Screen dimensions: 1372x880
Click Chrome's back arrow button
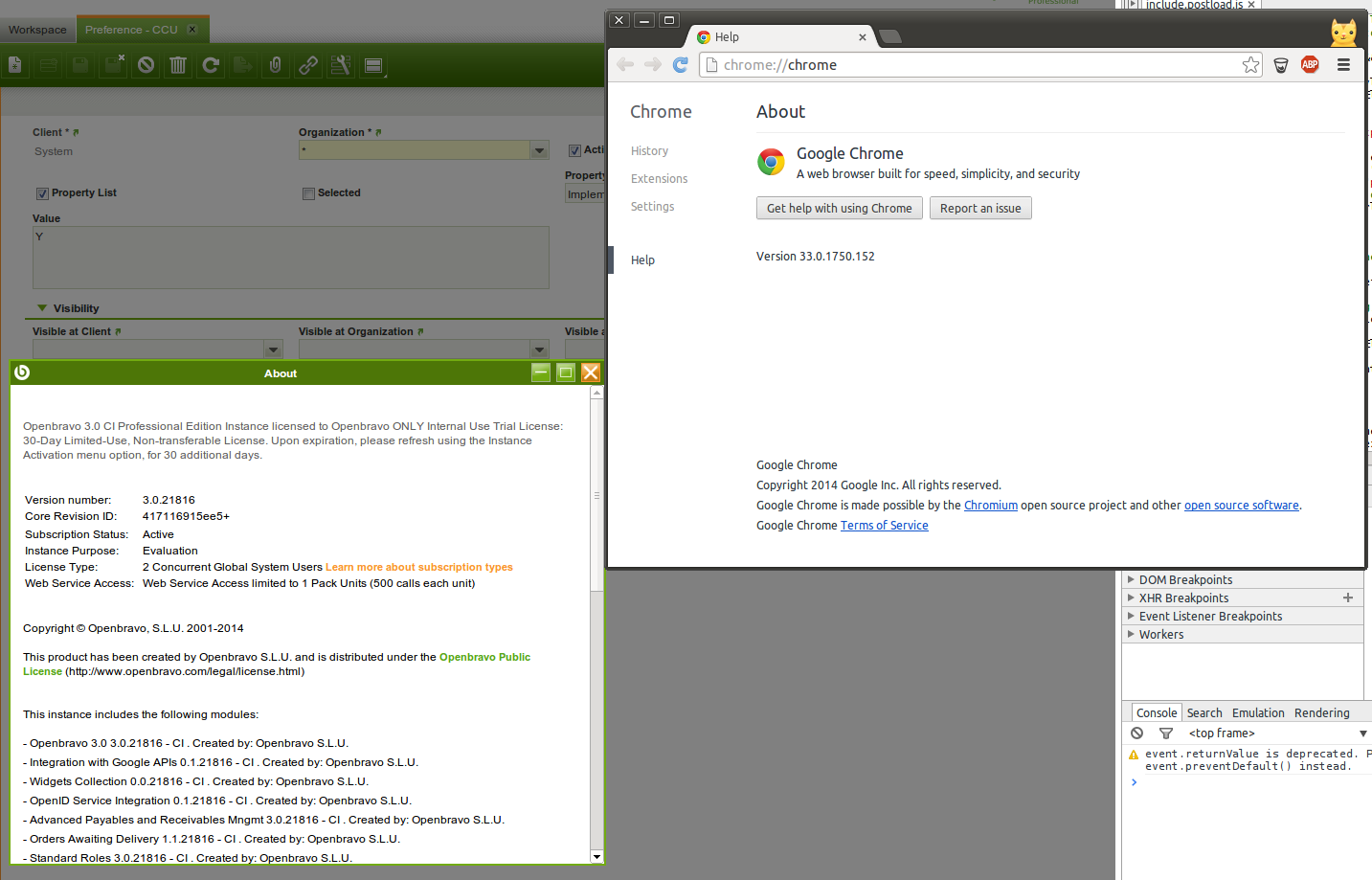(625, 64)
